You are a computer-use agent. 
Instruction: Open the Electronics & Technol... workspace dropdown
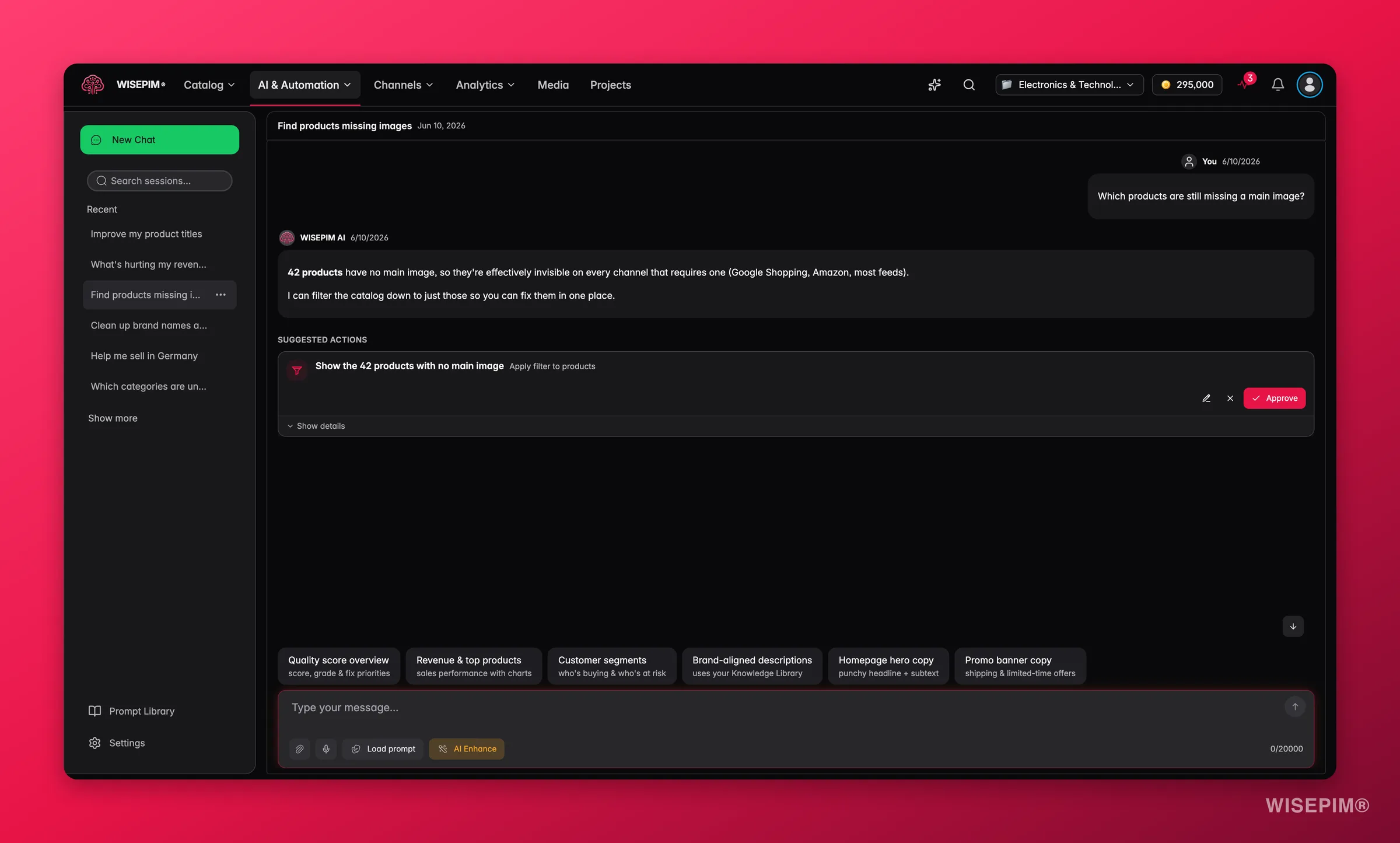click(x=1069, y=85)
